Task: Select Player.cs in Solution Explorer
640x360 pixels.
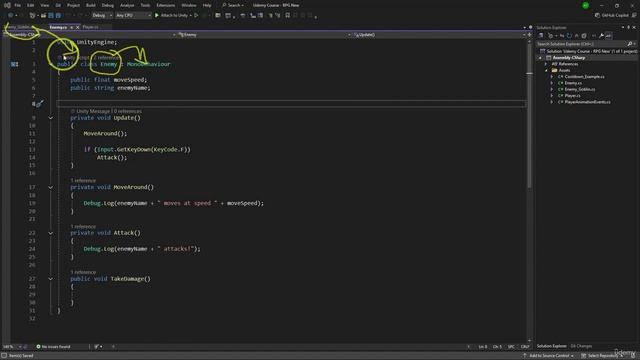Action: tap(572, 96)
